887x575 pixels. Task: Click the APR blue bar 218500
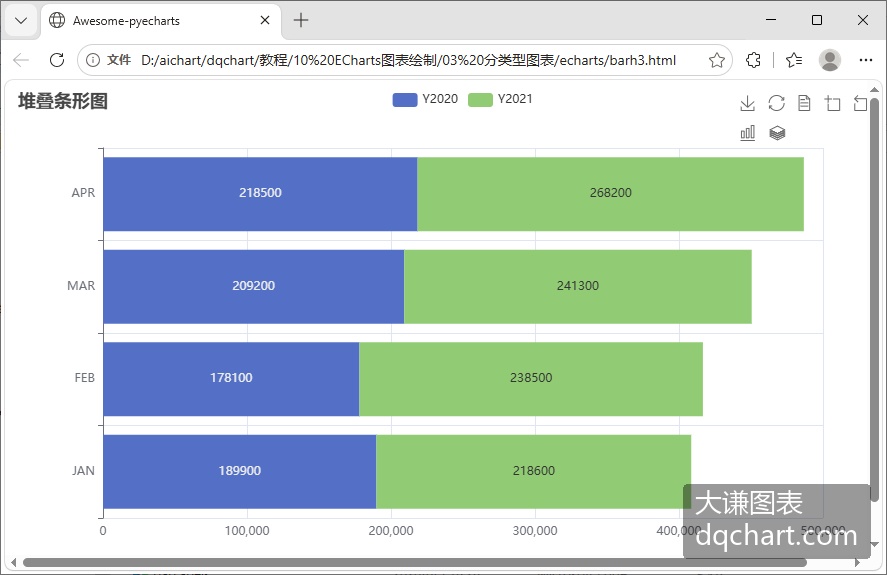click(260, 194)
